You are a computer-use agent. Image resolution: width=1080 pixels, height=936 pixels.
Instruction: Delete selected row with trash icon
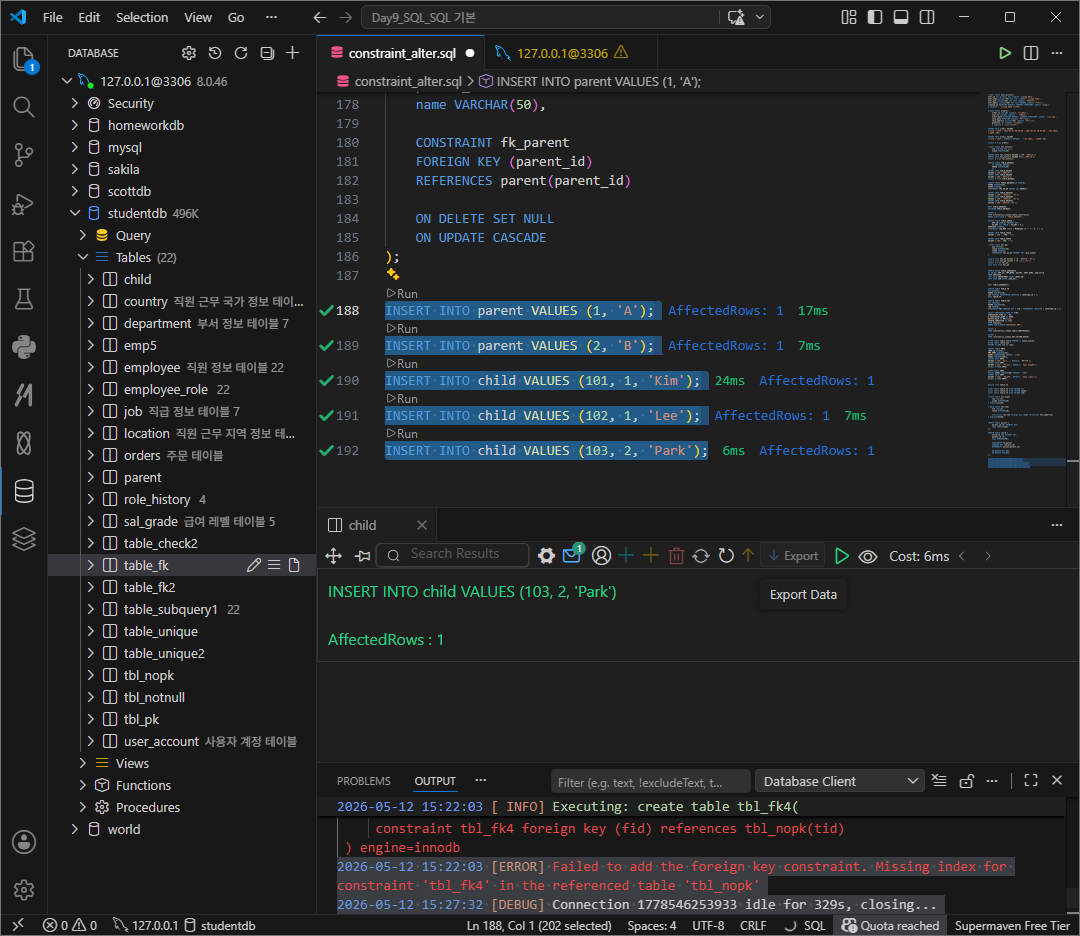676,556
